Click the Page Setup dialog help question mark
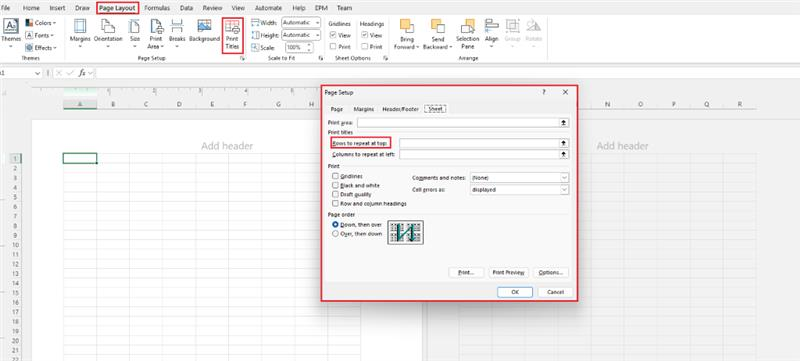This screenshot has width=800, height=361. (544, 92)
